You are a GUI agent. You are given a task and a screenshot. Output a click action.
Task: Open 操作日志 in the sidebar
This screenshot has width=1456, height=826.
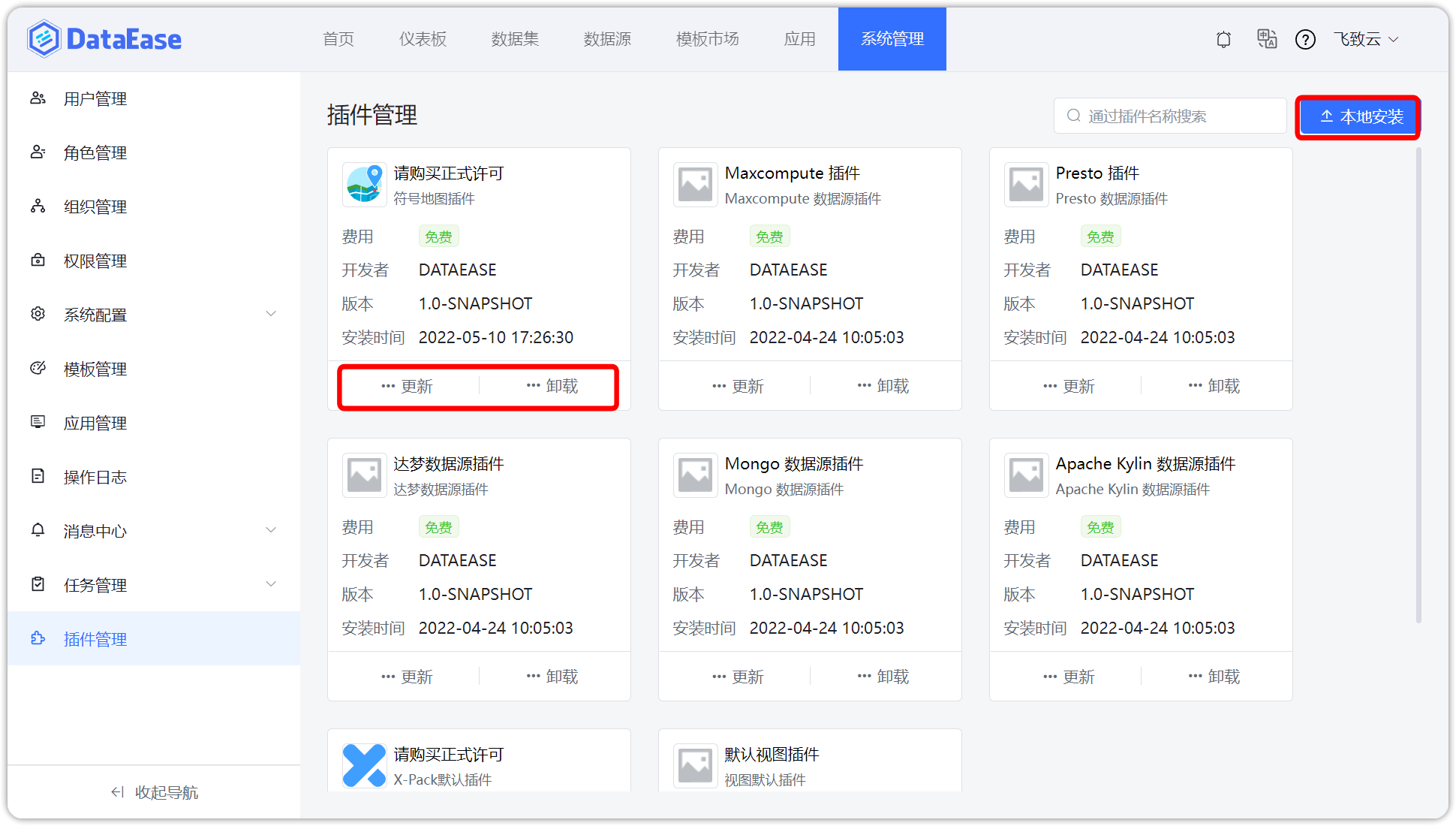154,476
